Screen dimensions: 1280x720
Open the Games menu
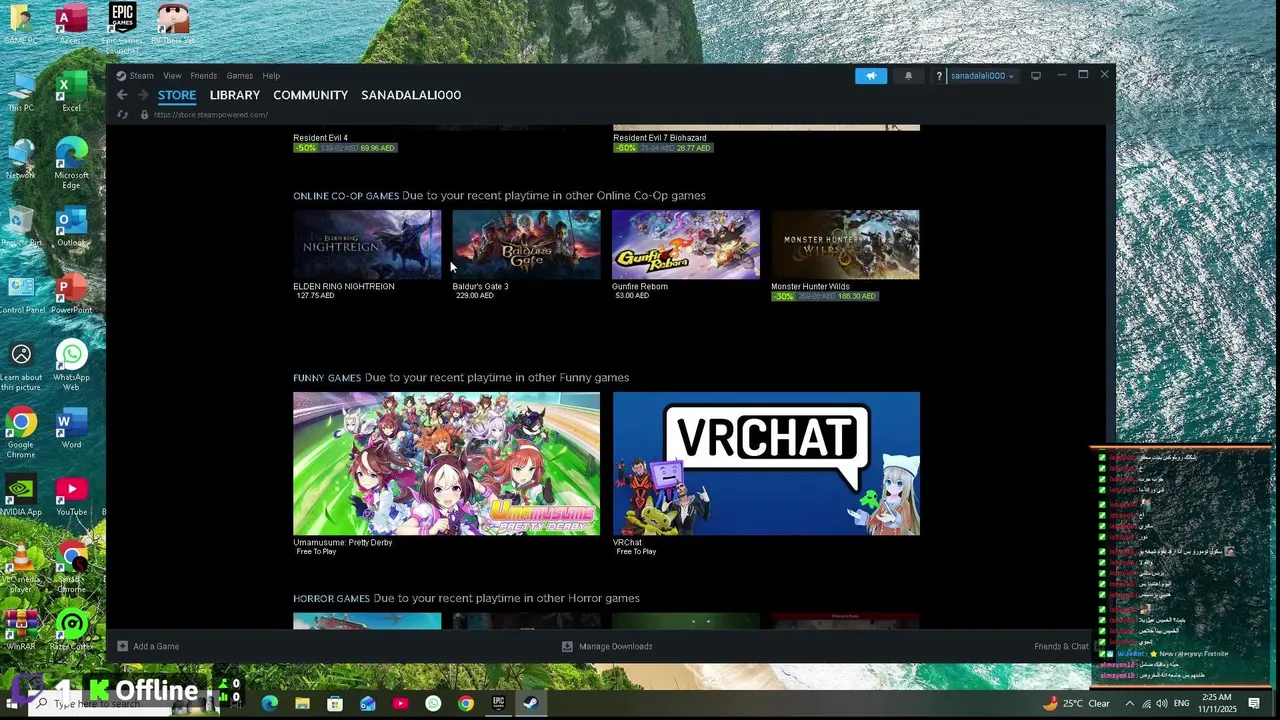tap(240, 76)
